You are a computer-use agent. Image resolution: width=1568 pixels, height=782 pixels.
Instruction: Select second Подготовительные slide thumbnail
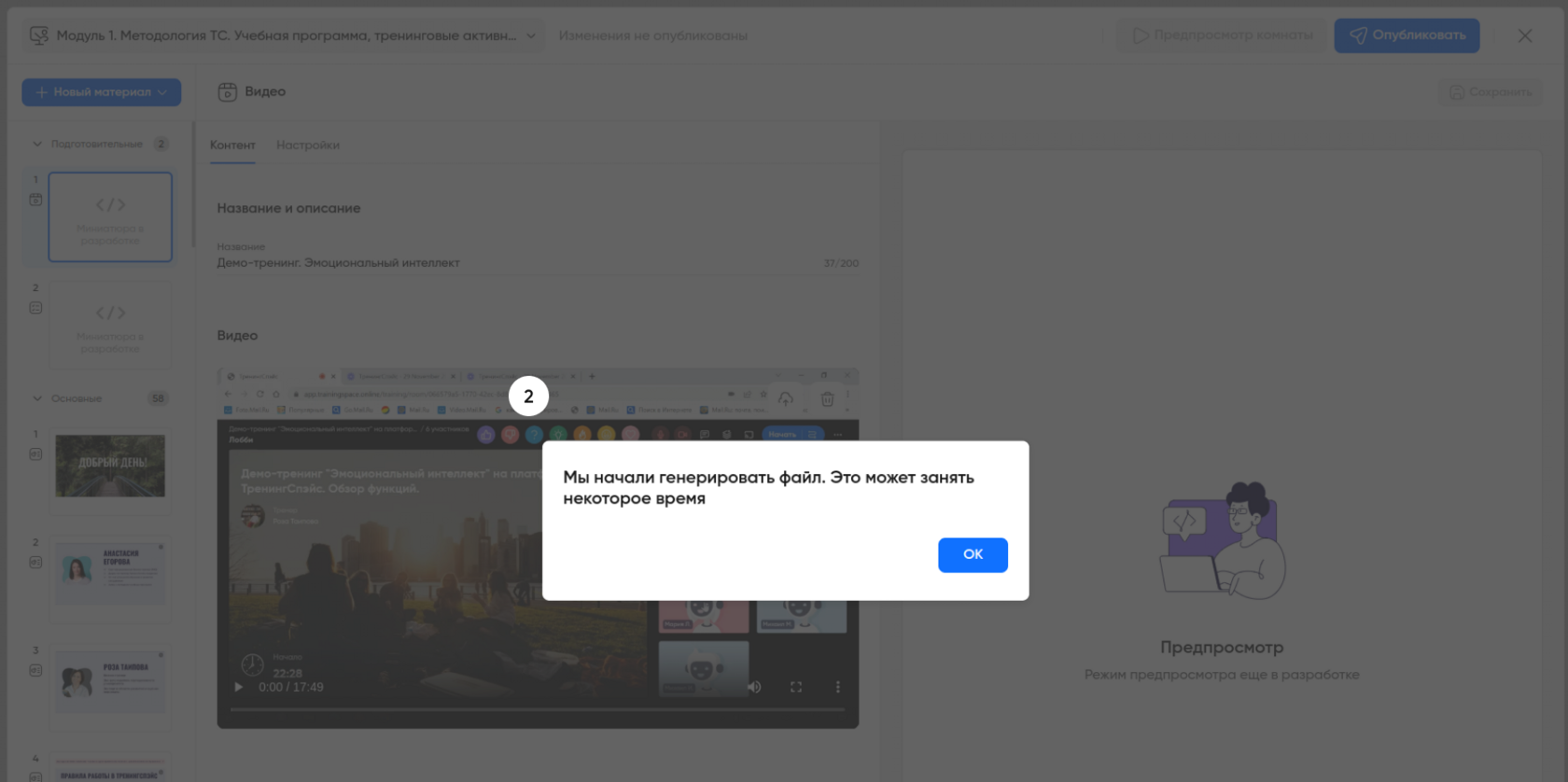click(x=110, y=325)
